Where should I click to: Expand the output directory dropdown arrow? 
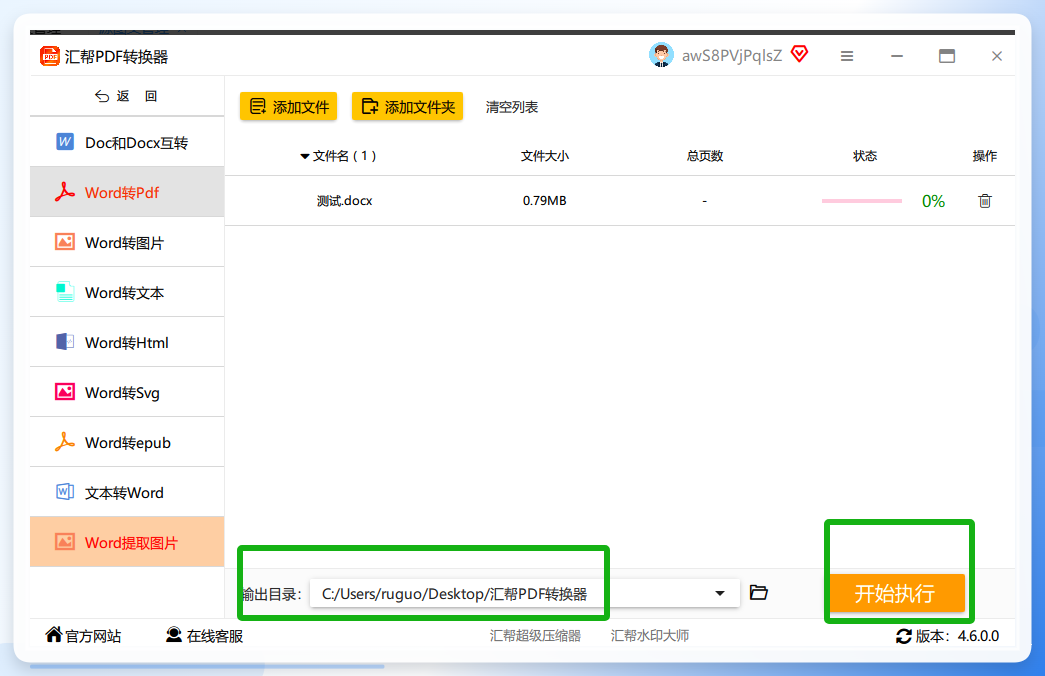[x=720, y=593]
